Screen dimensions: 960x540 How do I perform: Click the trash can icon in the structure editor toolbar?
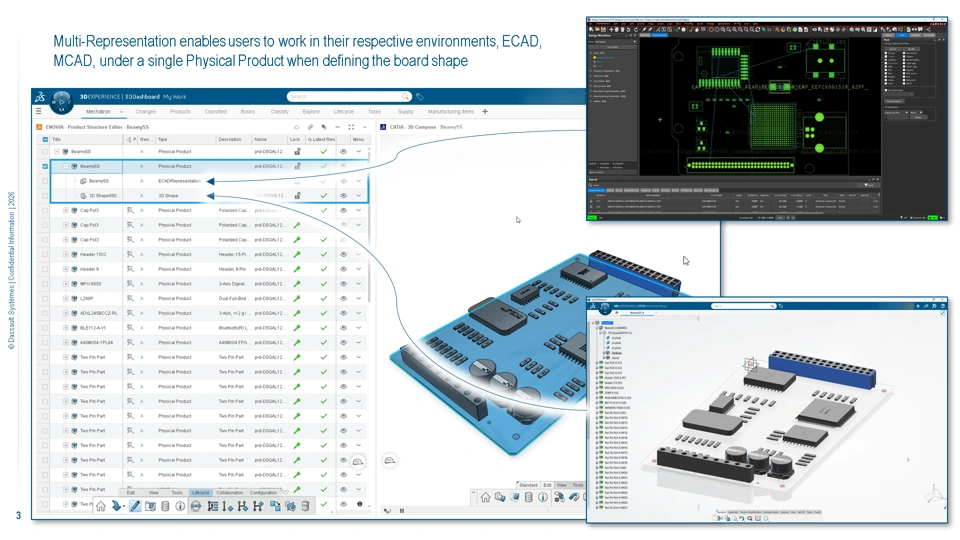pos(305,506)
